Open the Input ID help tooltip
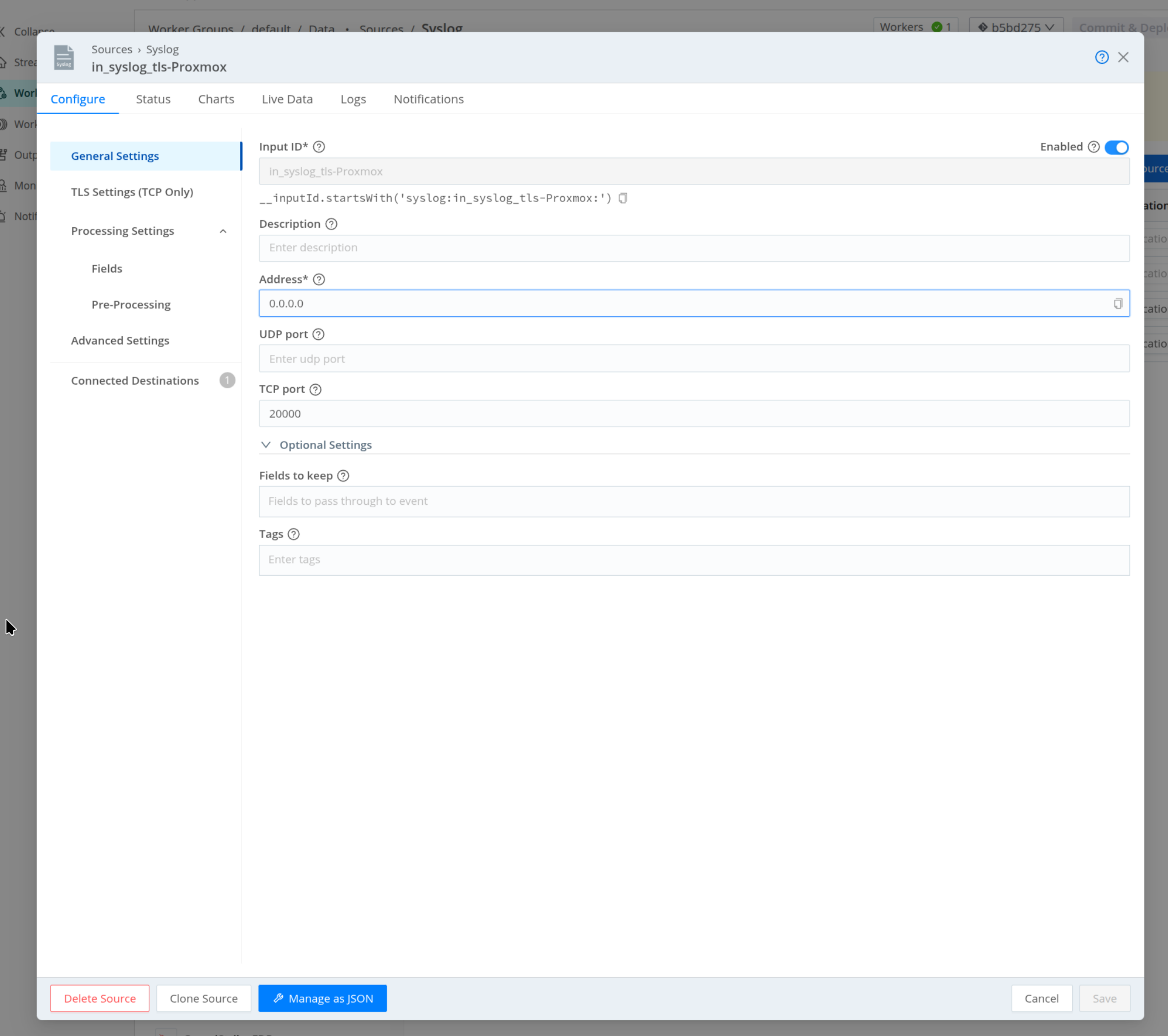Screen dimensions: 1168x1036 (319, 147)
